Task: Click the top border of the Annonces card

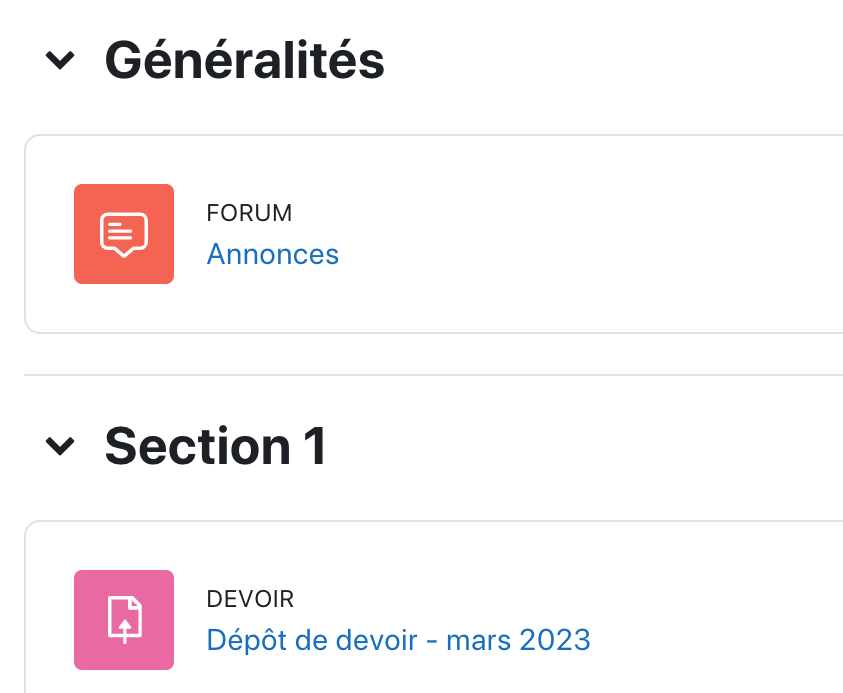Action: (430, 135)
